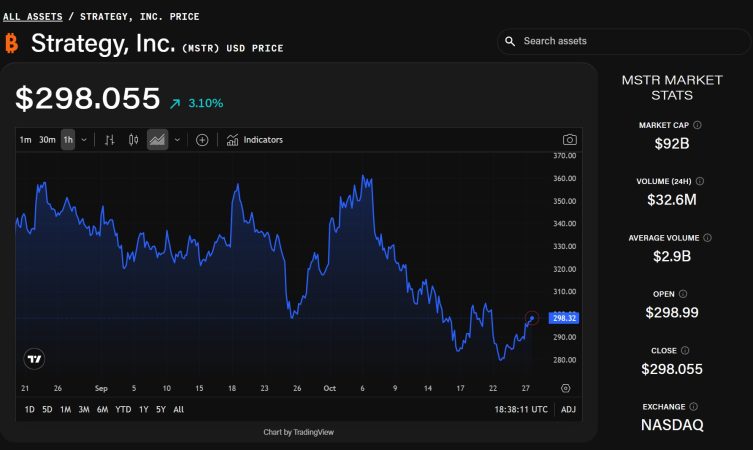Open chart settings gear near time axis
The image size is (753, 450).
[x=566, y=388]
